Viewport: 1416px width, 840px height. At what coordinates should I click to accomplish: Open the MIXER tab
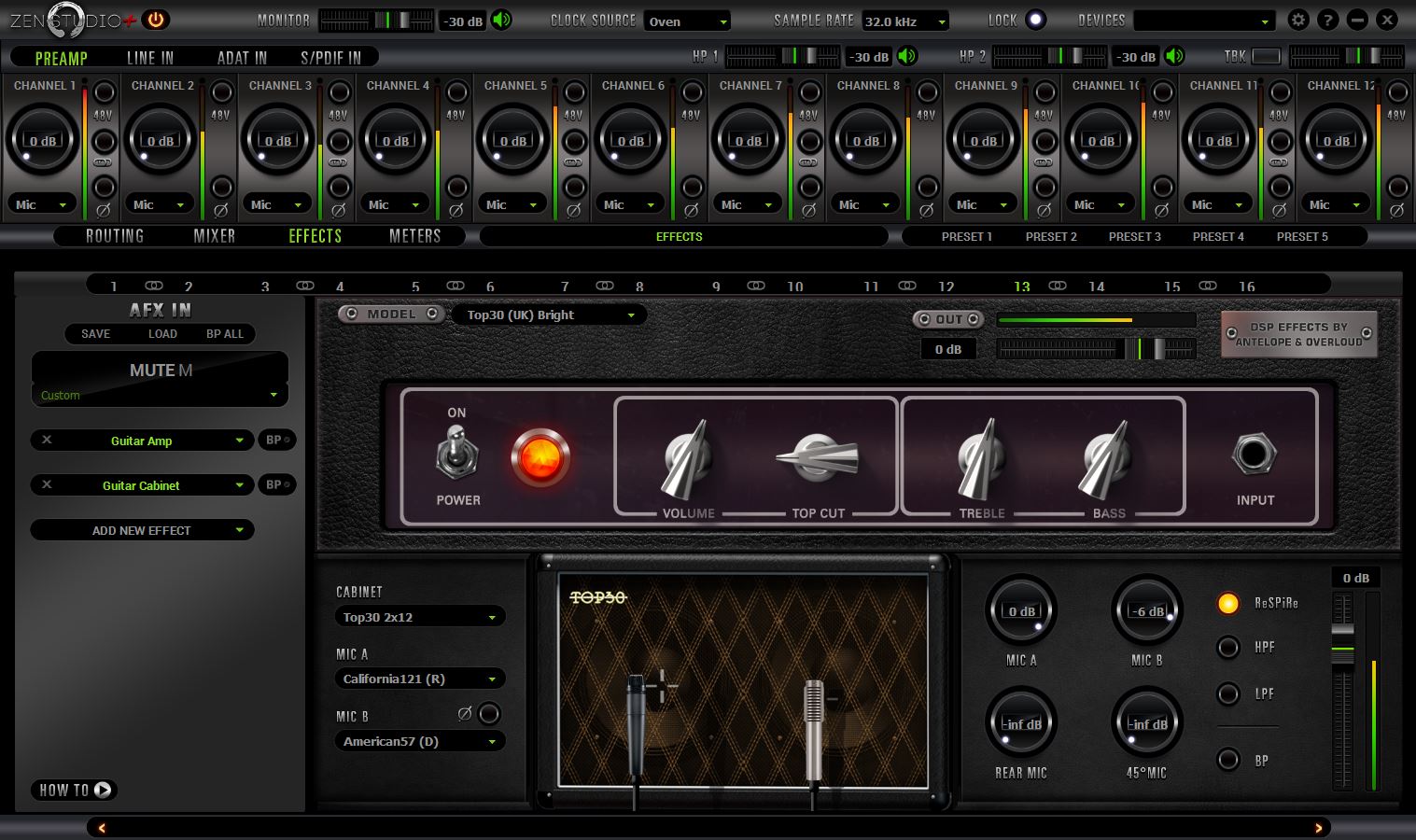(x=215, y=236)
